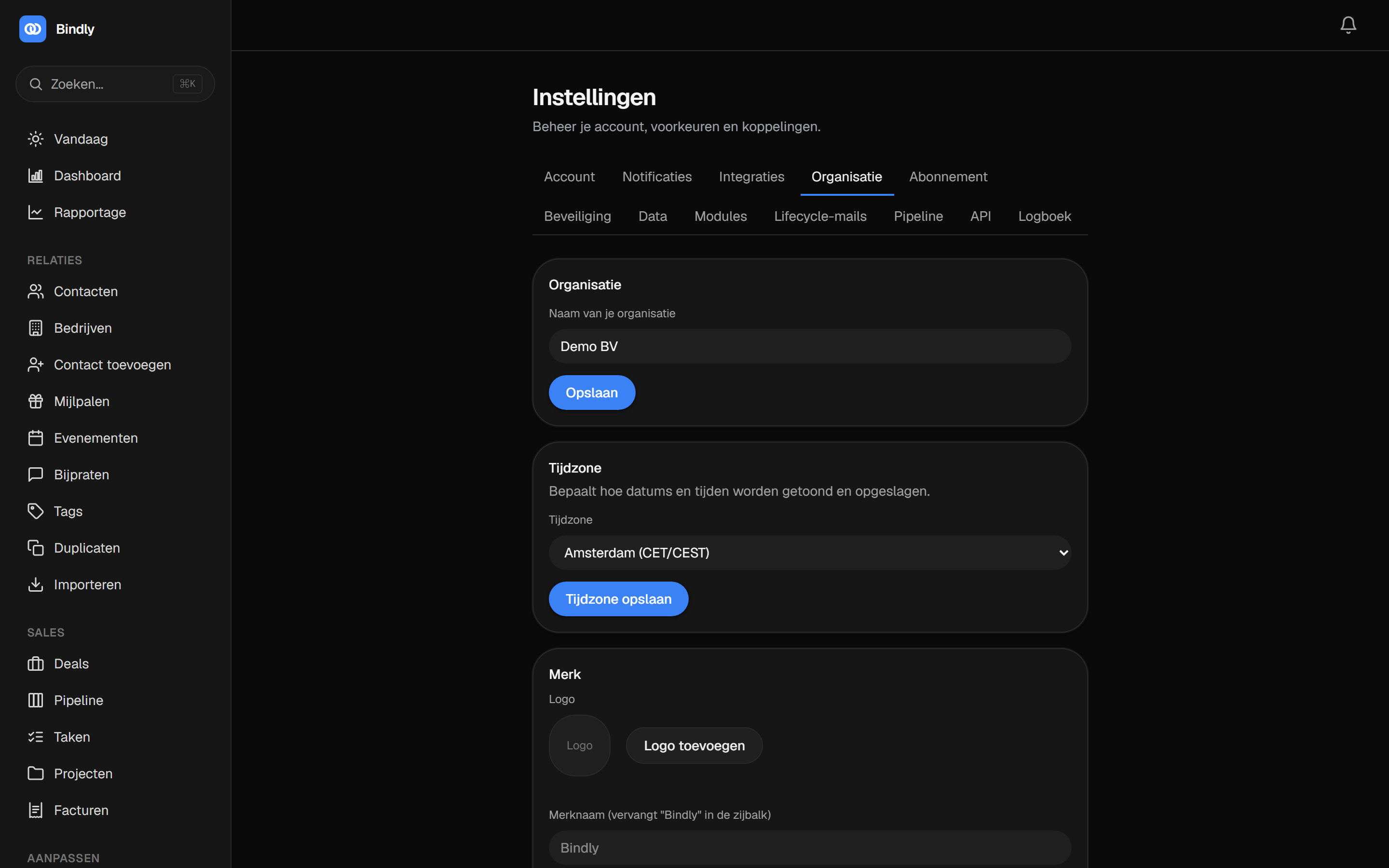Screen dimensions: 1389x868
Task: Click the Bindly brand name link
Action: (75, 29)
